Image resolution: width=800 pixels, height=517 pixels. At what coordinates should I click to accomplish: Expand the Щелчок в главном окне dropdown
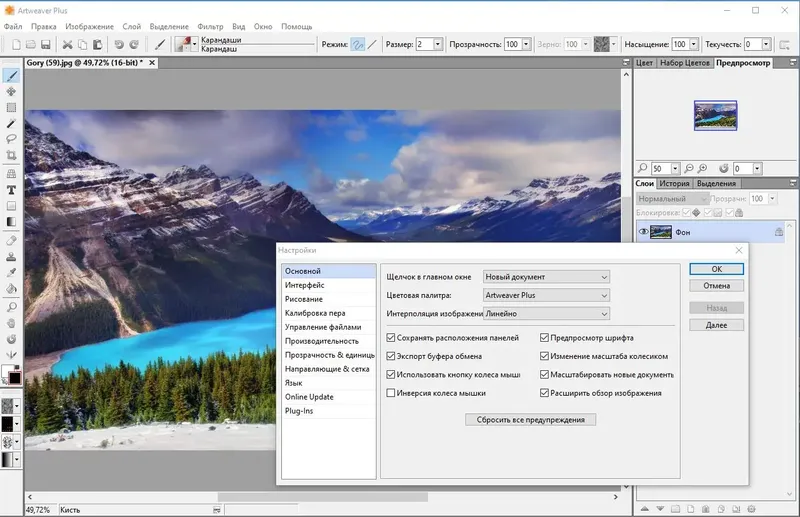(x=546, y=276)
